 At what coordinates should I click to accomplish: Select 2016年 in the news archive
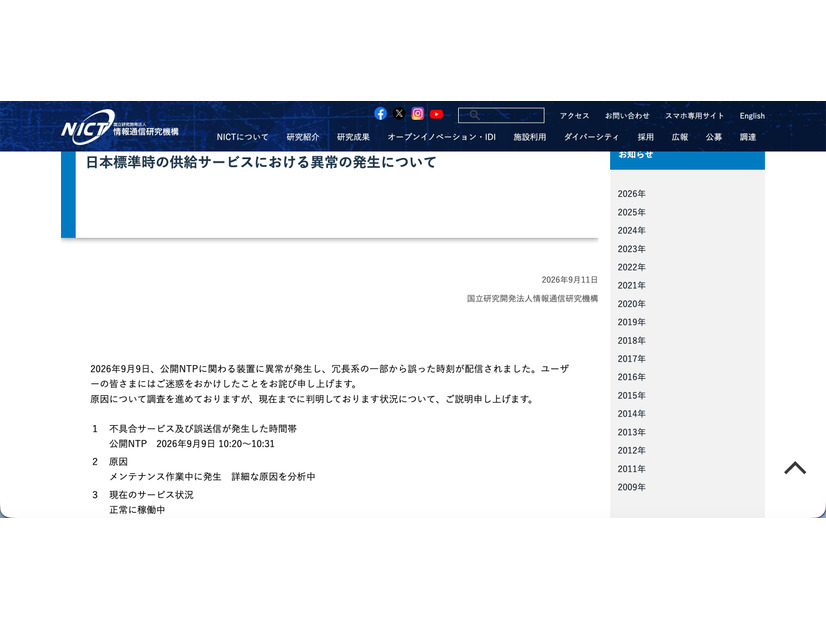tap(631, 377)
